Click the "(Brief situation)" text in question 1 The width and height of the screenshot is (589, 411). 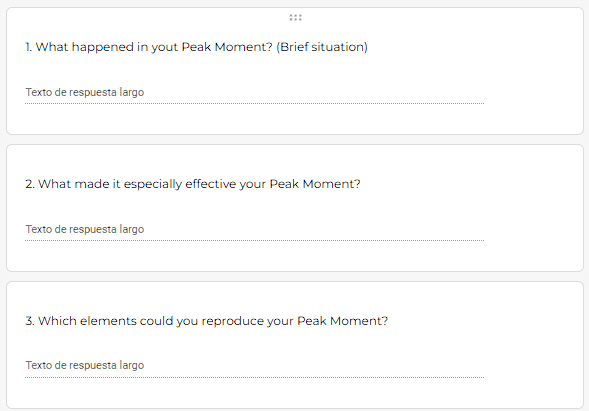point(322,47)
